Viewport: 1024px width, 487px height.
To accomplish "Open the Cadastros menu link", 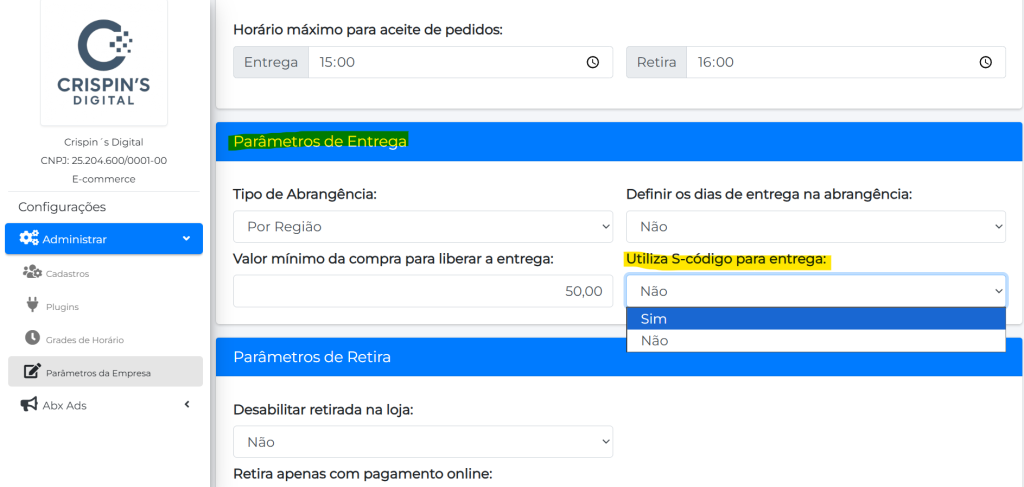I will click(67, 273).
